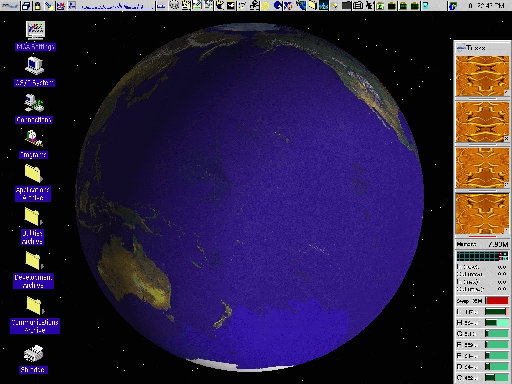Click the padlock lockup icon in top bar
This screenshot has height=384, width=512.
pyautogui.click(x=38, y=5)
